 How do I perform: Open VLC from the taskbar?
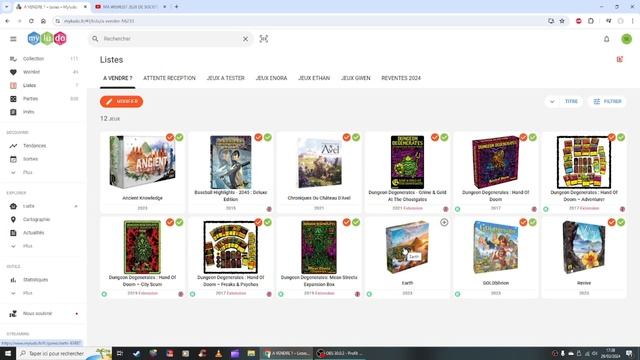(218, 353)
